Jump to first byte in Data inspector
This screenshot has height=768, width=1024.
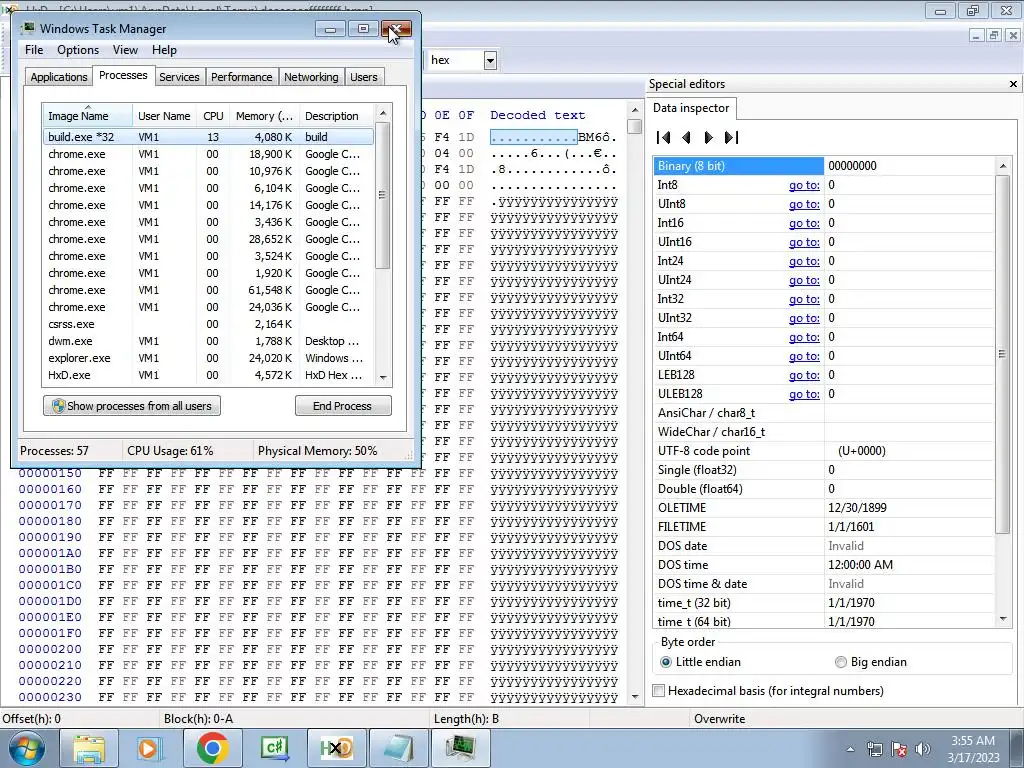click(664, 137)
